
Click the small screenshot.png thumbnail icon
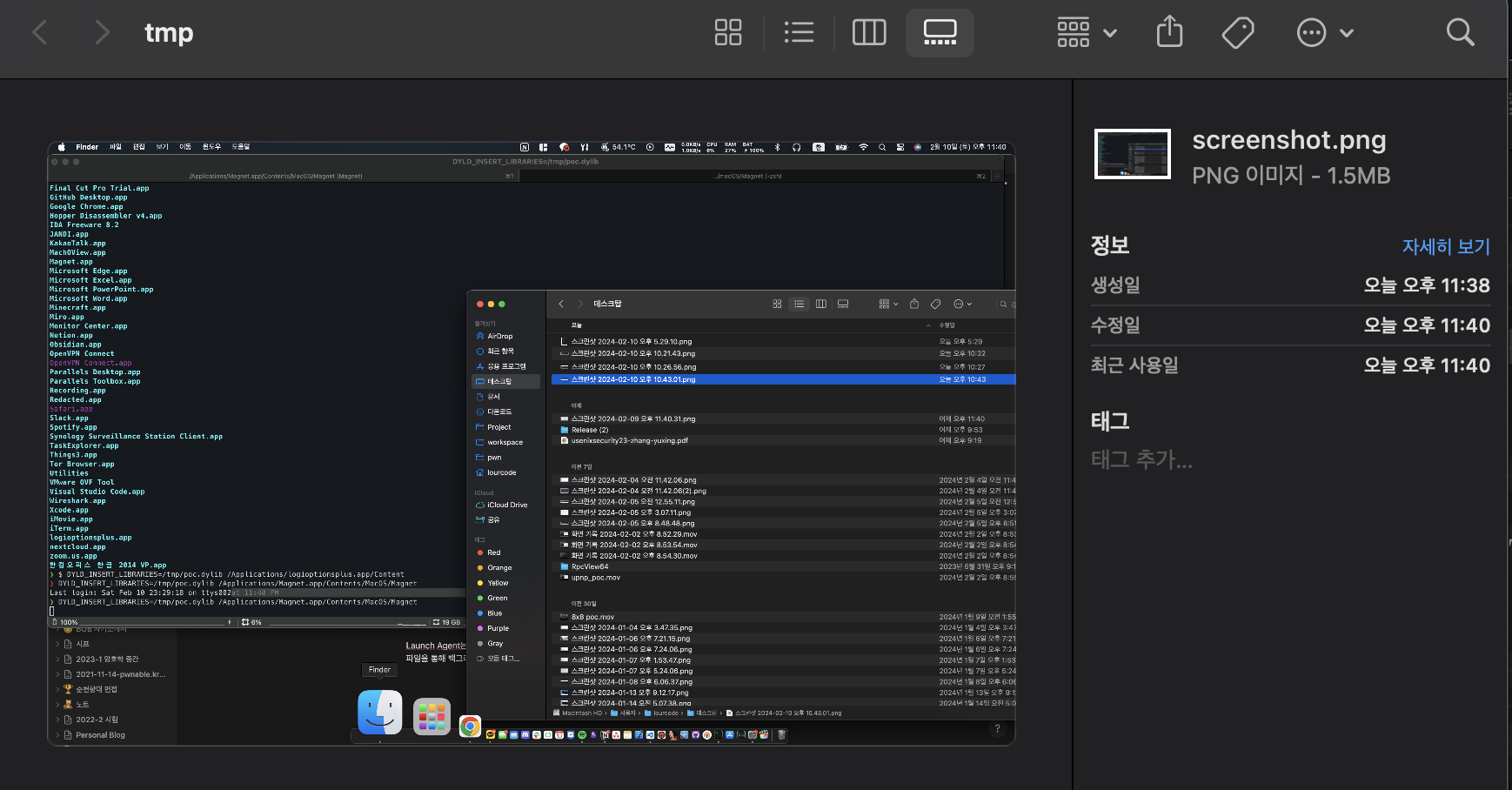click(1132, 154)
